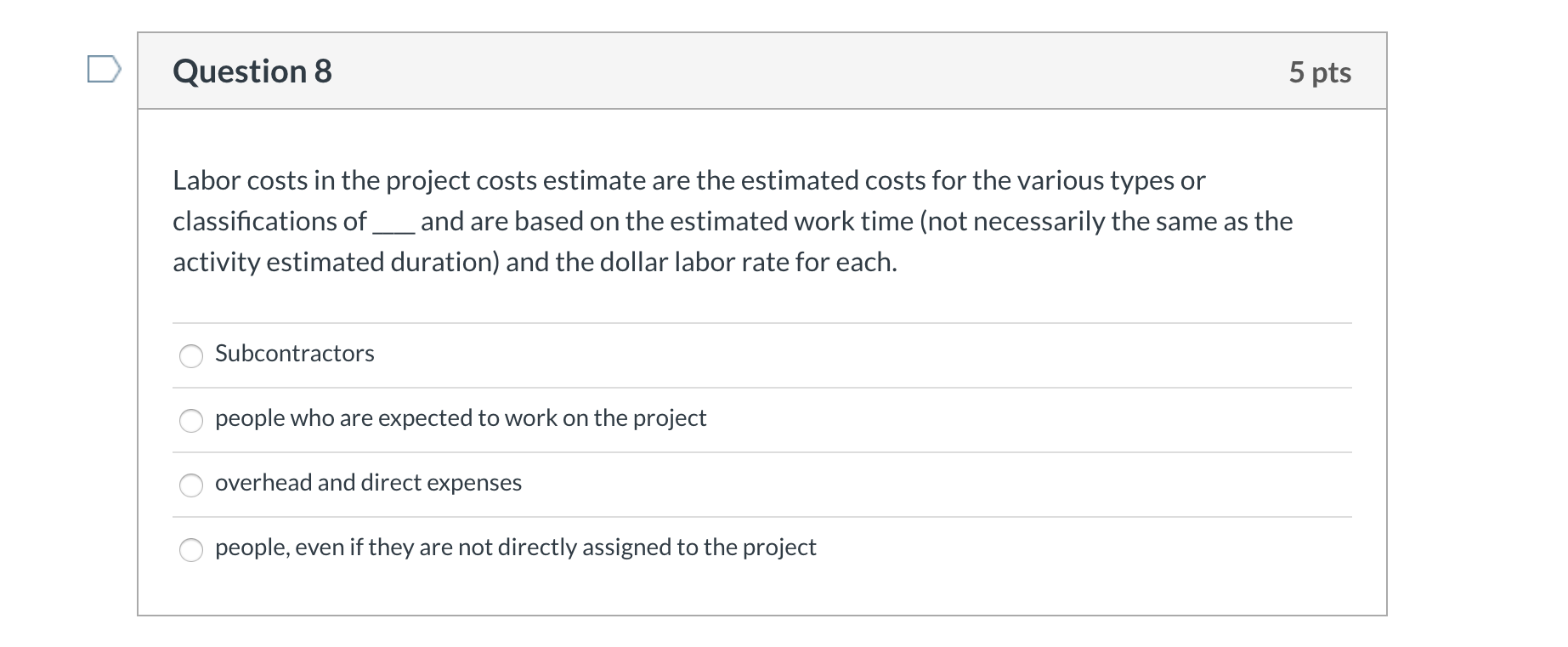The width and height of the screenshot is (1568, 647).
Task: Click the answer text about people expected to work
Action: click(460, 418)
